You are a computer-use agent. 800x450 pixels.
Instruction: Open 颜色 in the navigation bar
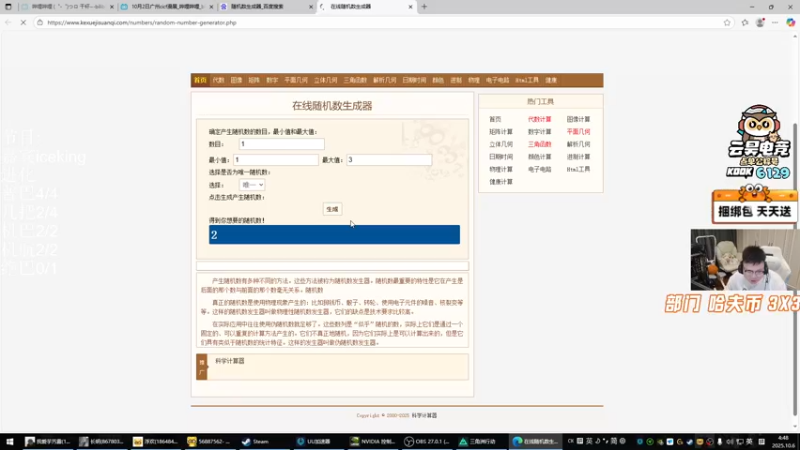click(438, 80)
